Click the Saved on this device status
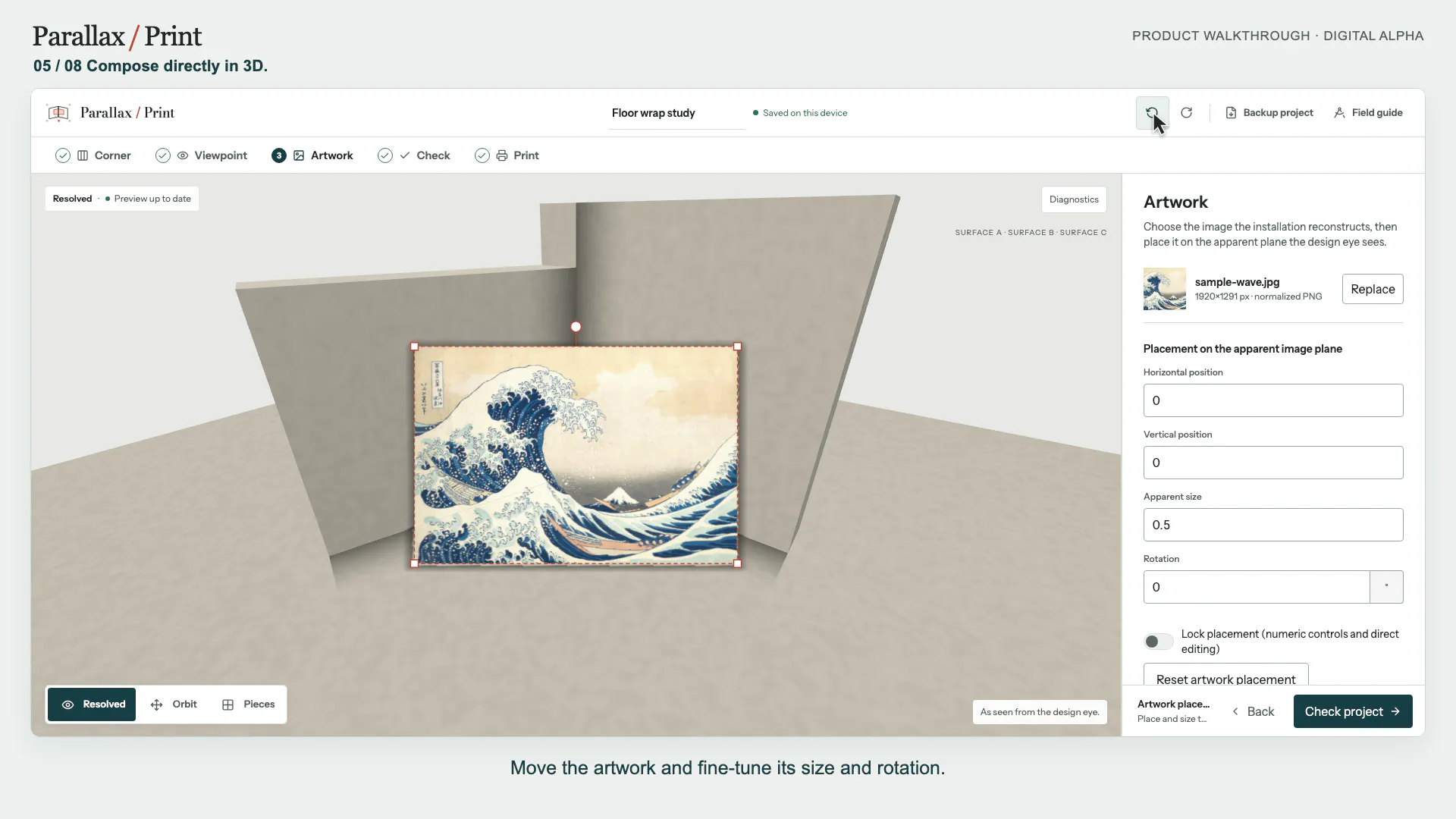This screenshot has width=1456, height=819. pyautogui.click(x=800, y=113)
